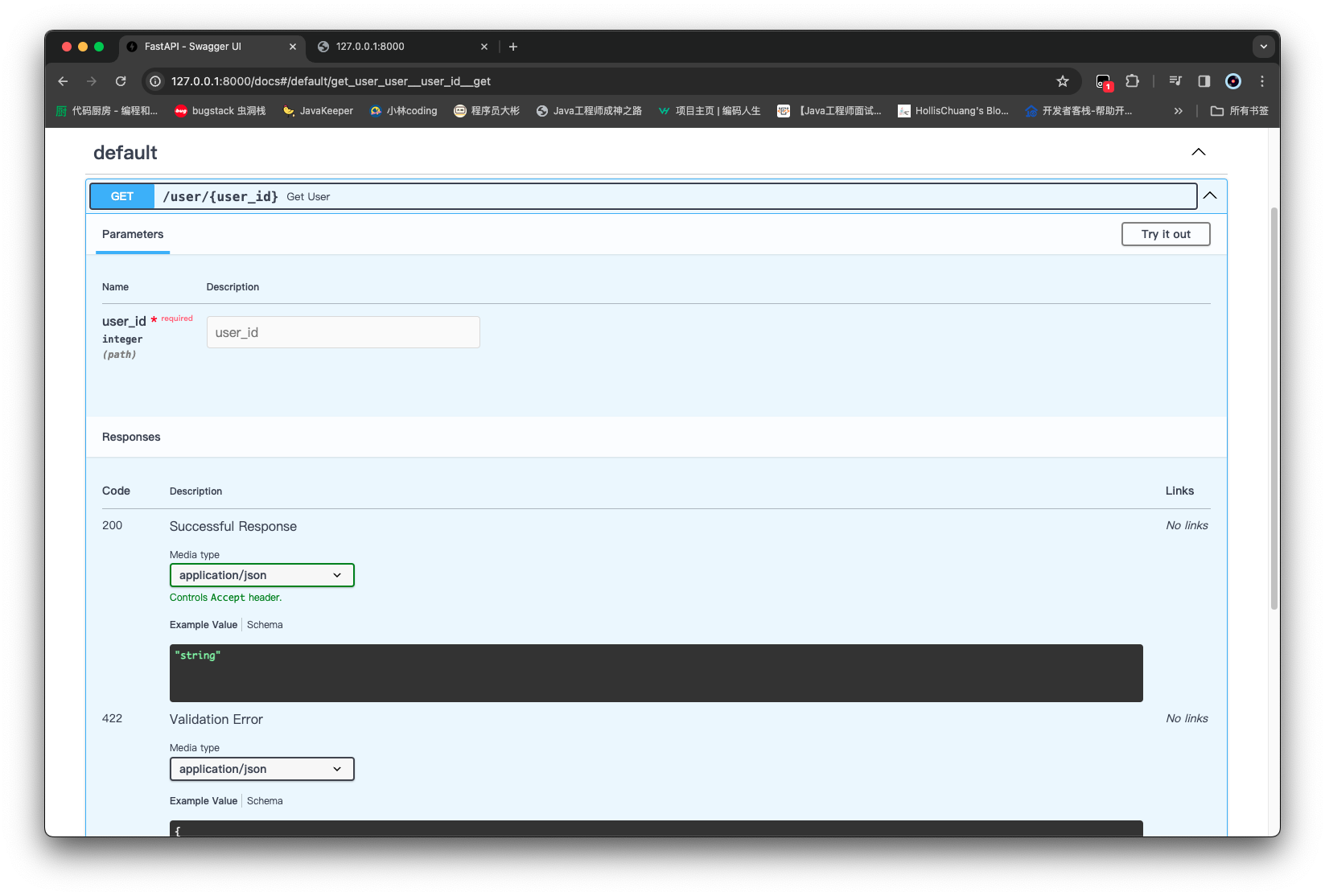Viewport: 1325px width, 896px height.
Task: Click the Try it out button
Action: click(x=1166, y=234)
